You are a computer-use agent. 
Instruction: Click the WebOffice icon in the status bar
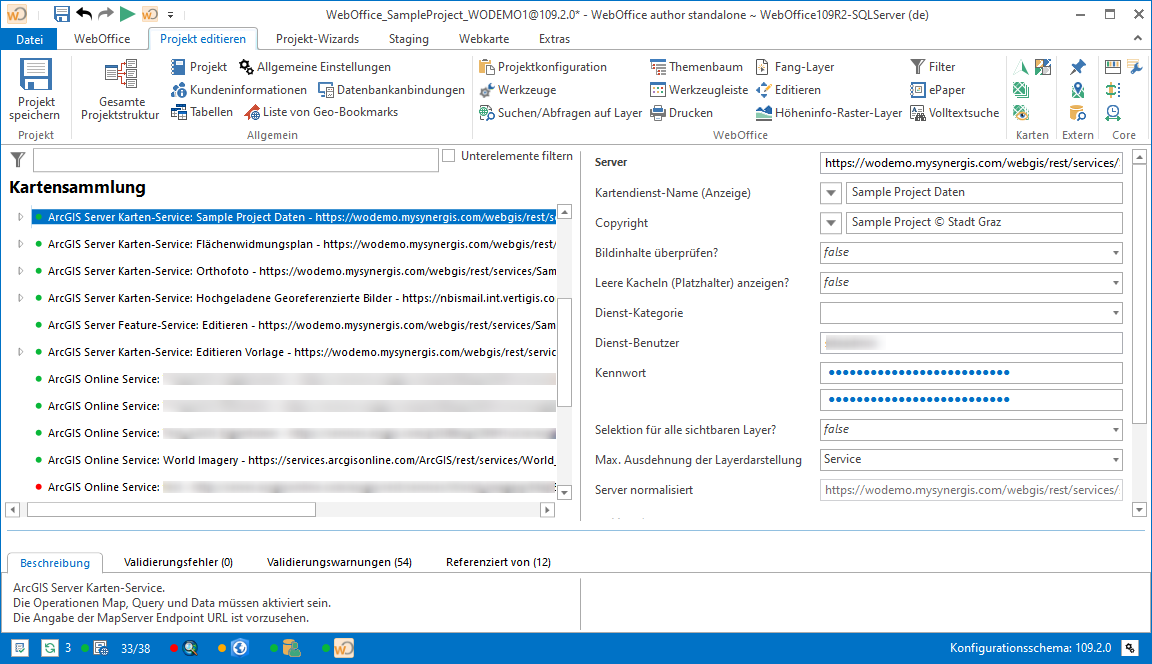coord(344,648)
